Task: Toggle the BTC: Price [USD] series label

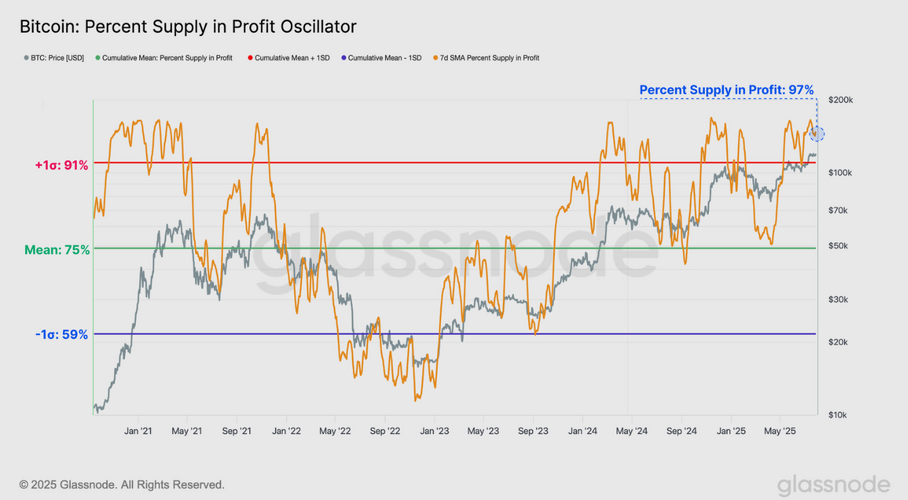Action: point(59,59)
